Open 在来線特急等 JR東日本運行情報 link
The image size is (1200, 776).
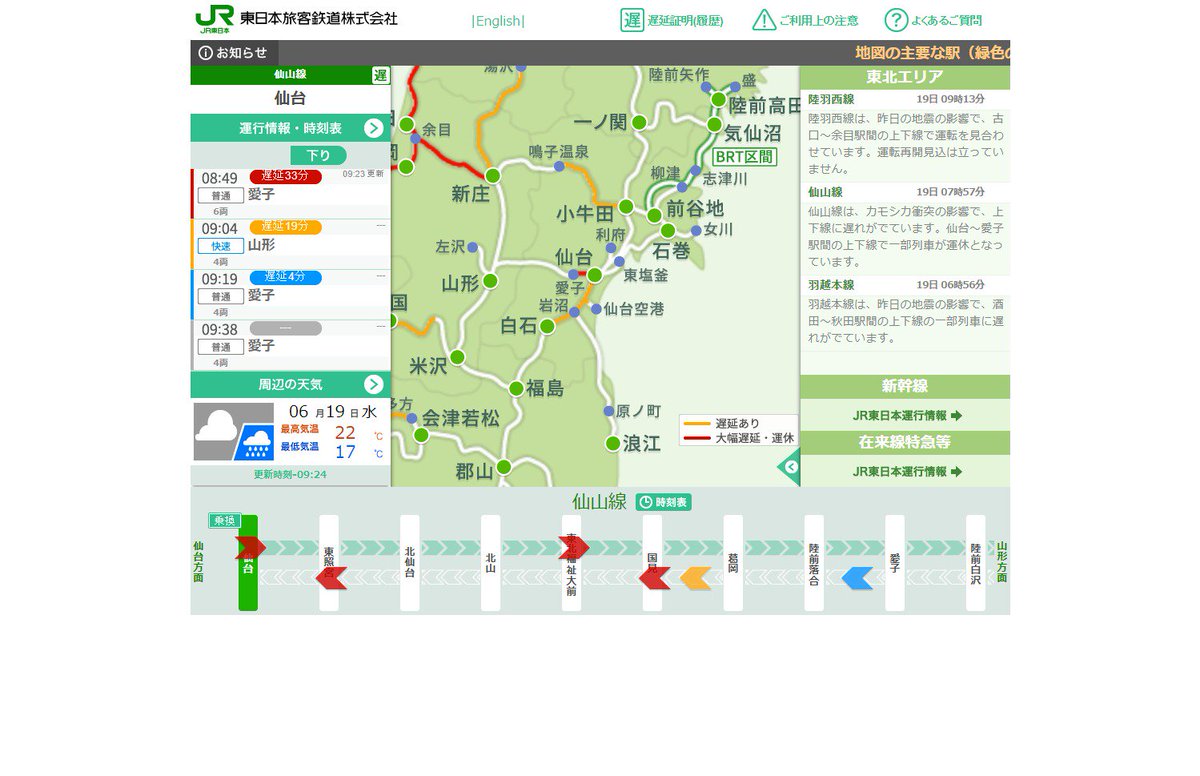(x=907, y=471)
